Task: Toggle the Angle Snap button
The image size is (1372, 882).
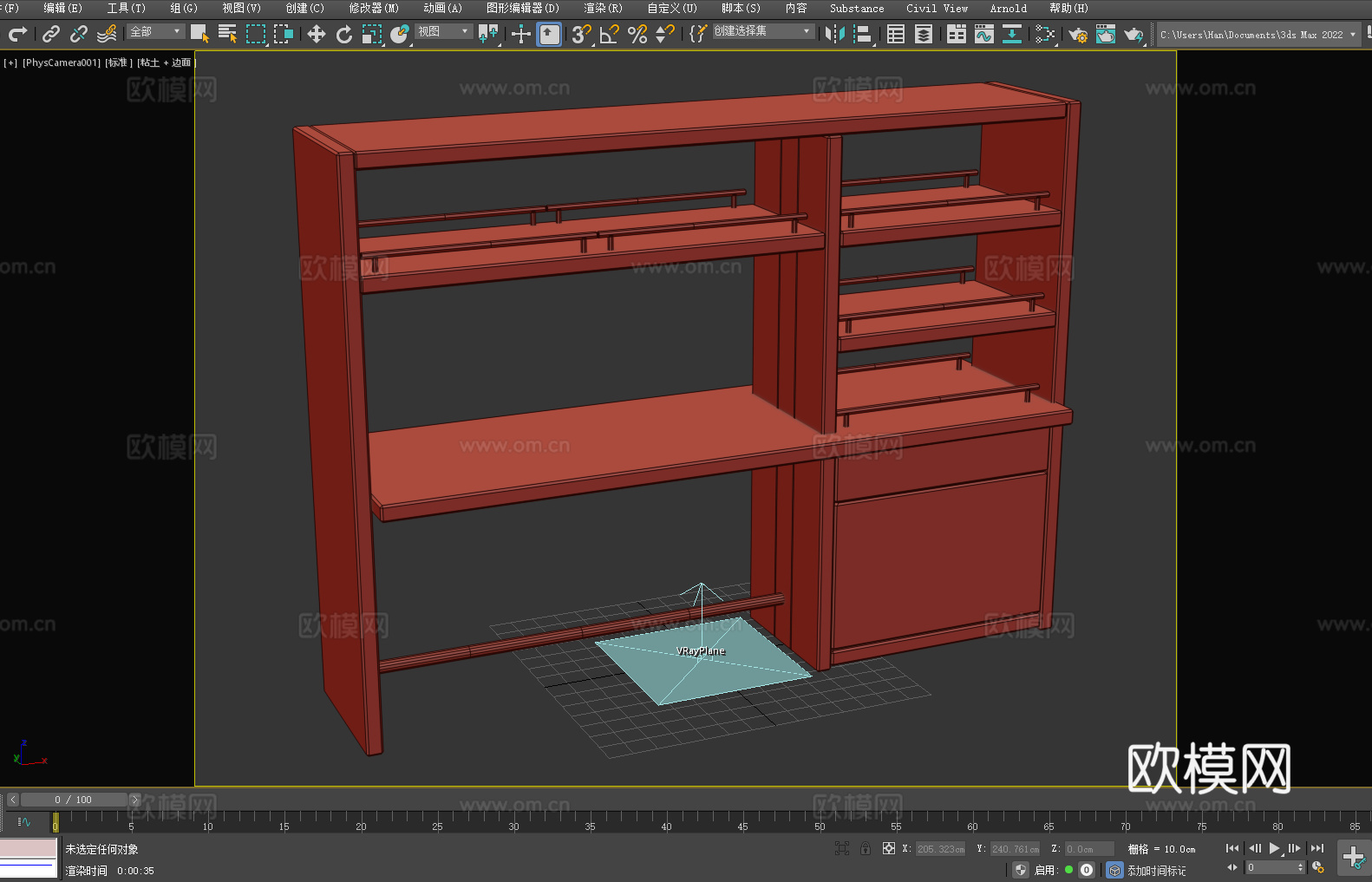Action: pyautogui.click(x=610, y=34)
